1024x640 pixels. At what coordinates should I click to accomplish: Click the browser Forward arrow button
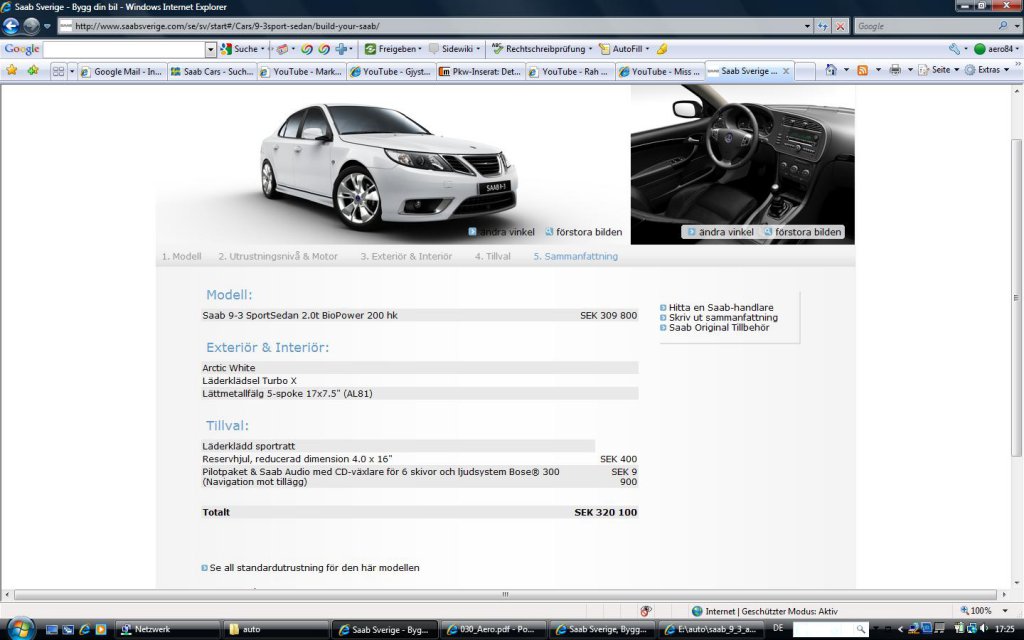click(31, 26)
